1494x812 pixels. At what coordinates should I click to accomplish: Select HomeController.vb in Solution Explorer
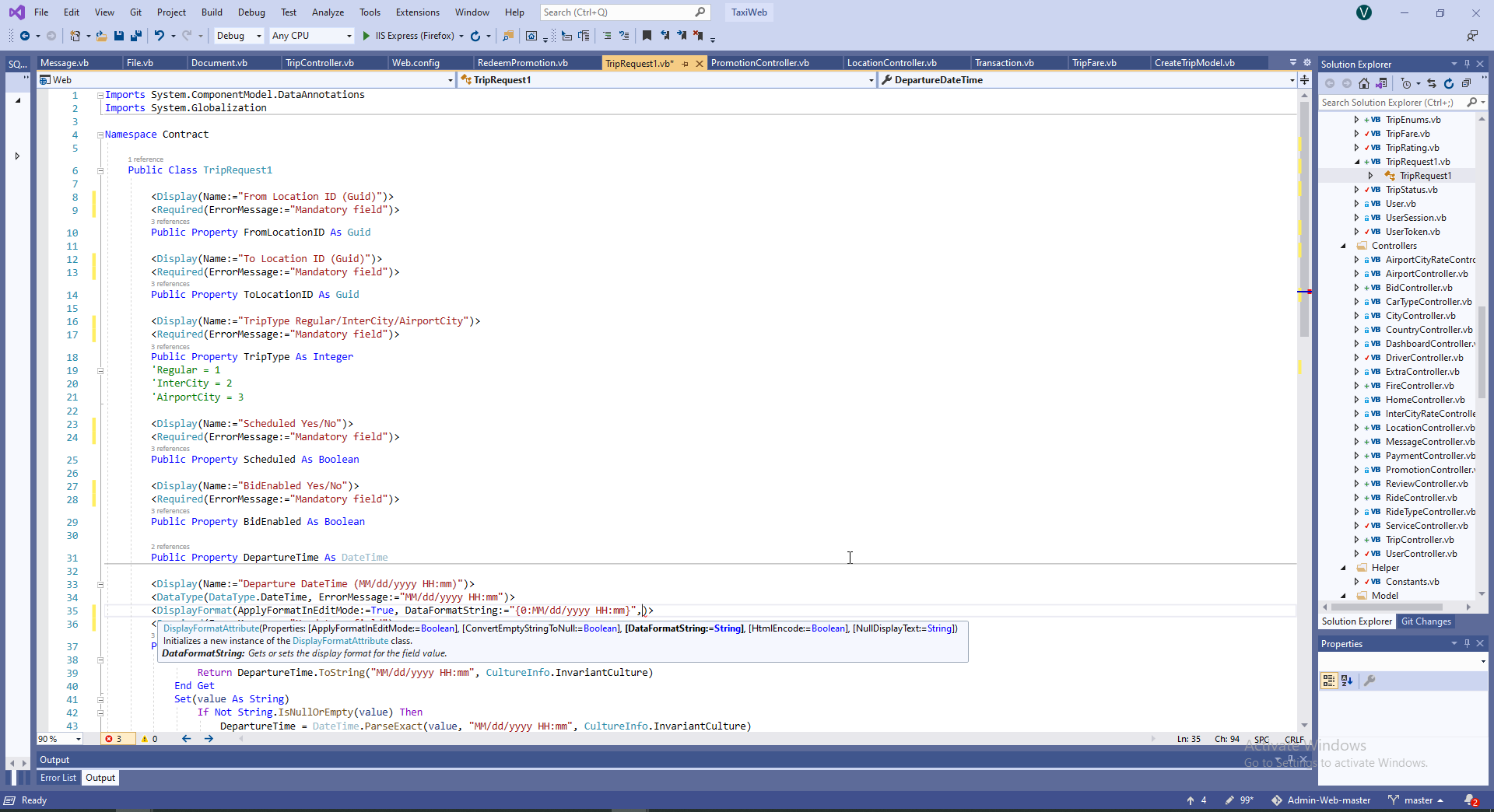1425,400
